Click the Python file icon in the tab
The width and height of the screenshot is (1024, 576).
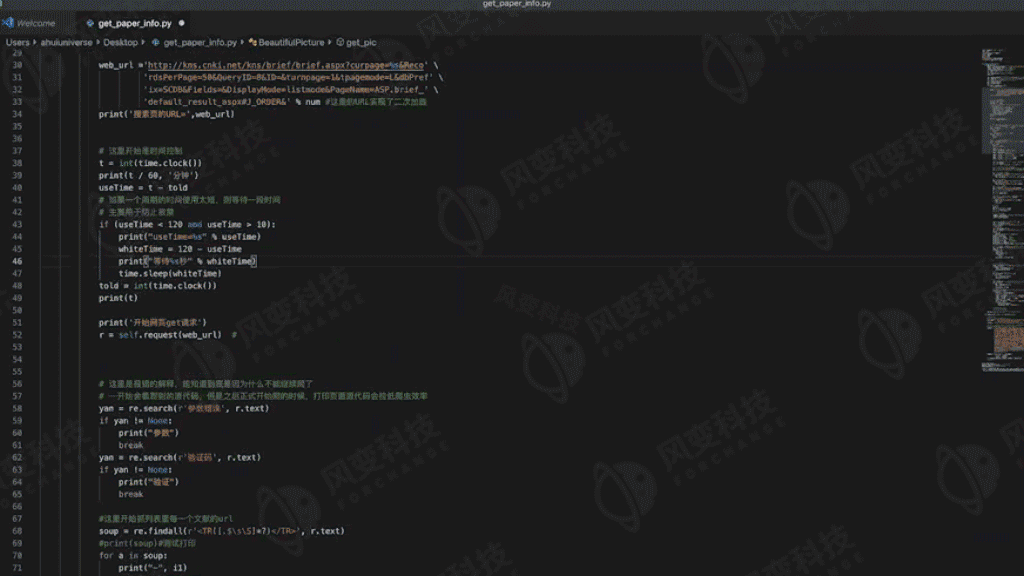(90, 24)
